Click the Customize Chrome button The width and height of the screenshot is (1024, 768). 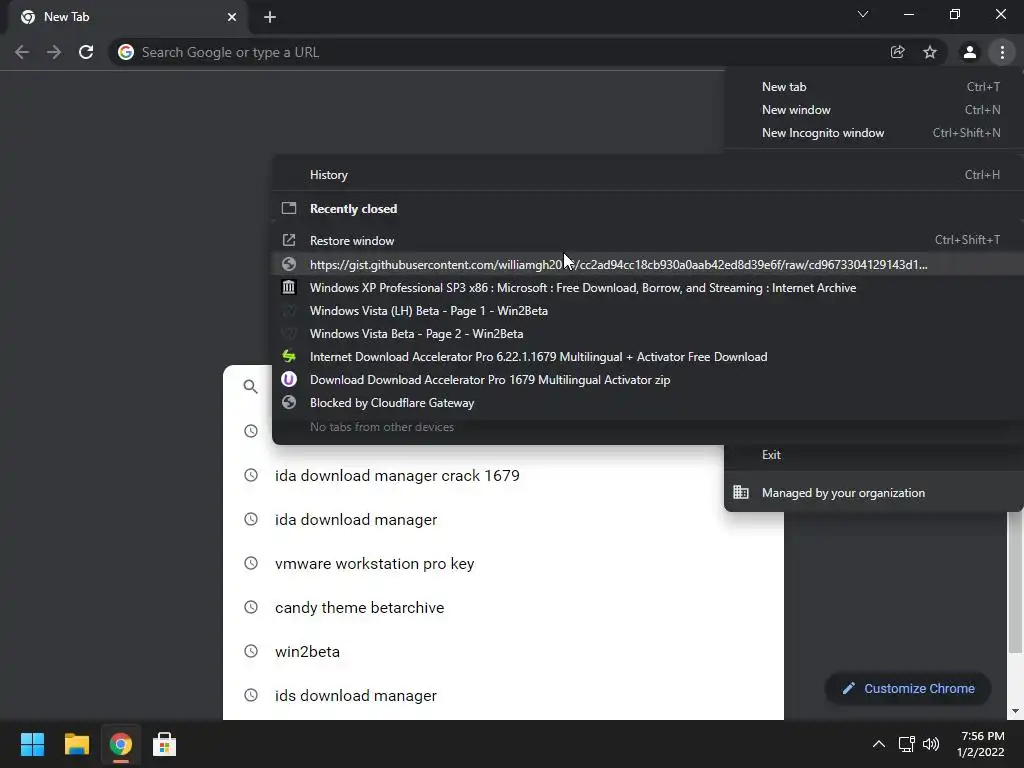908,688
